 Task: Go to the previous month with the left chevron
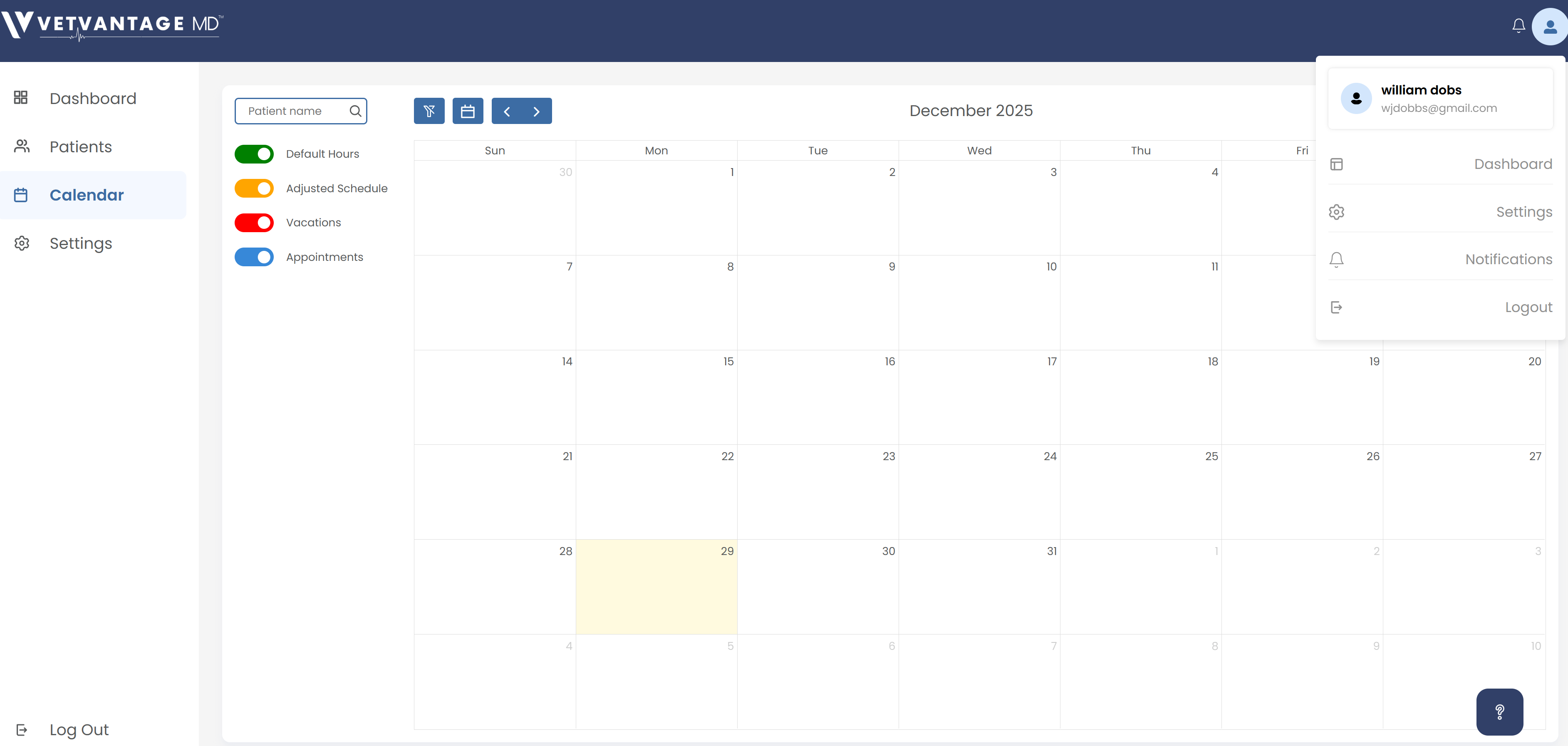point(506,111)
